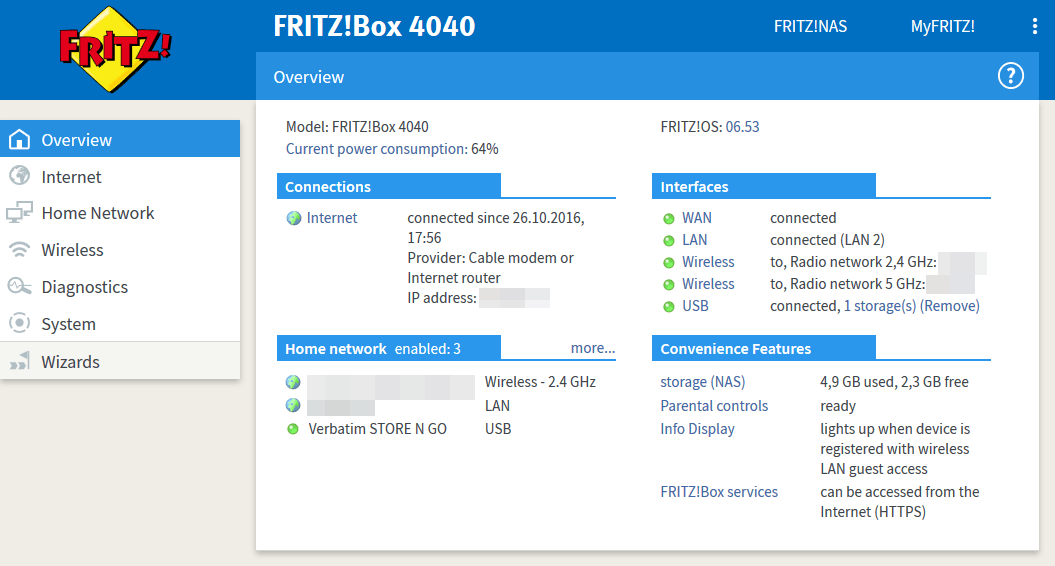Open Current power consumption link
The height and width of the screenshot is (566, 1055).
(377, 149)
